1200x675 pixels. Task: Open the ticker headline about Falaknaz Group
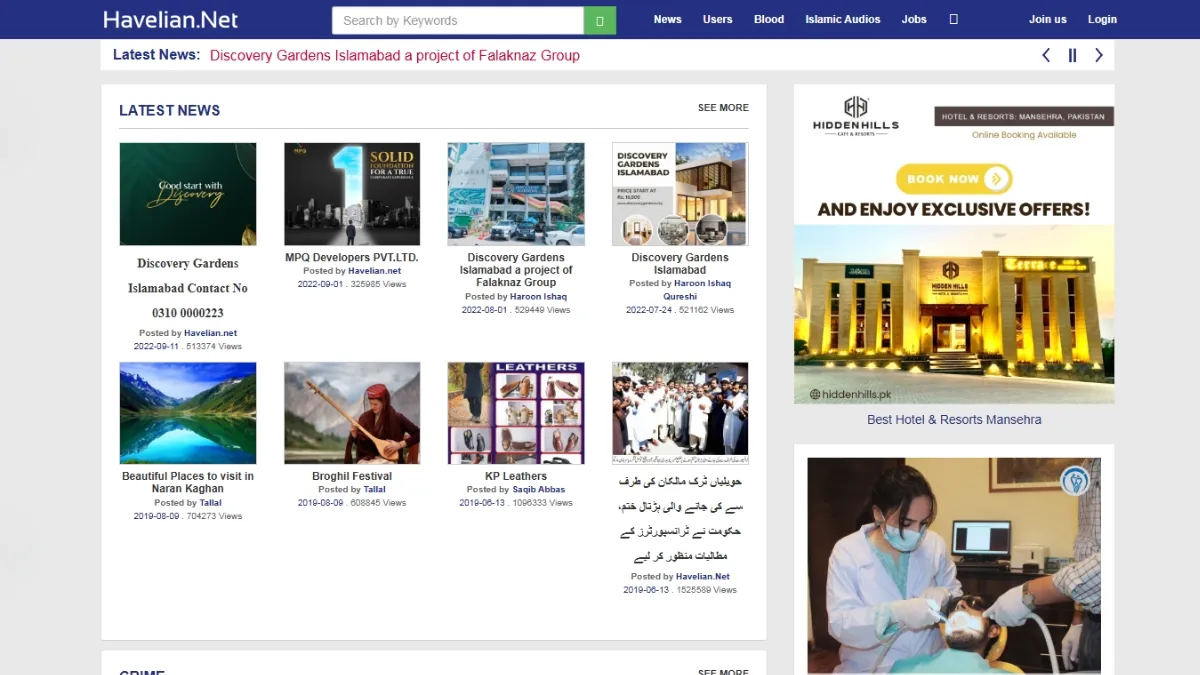395,55
